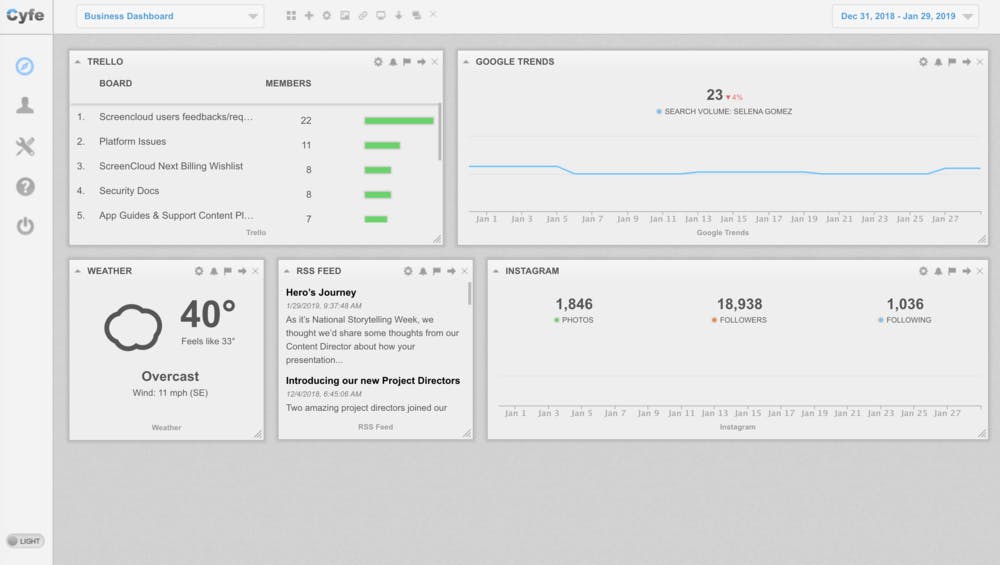Screen dimensions: 1000x565
Task: Close the Instagram widget
Action: click(x=980, y=271)
